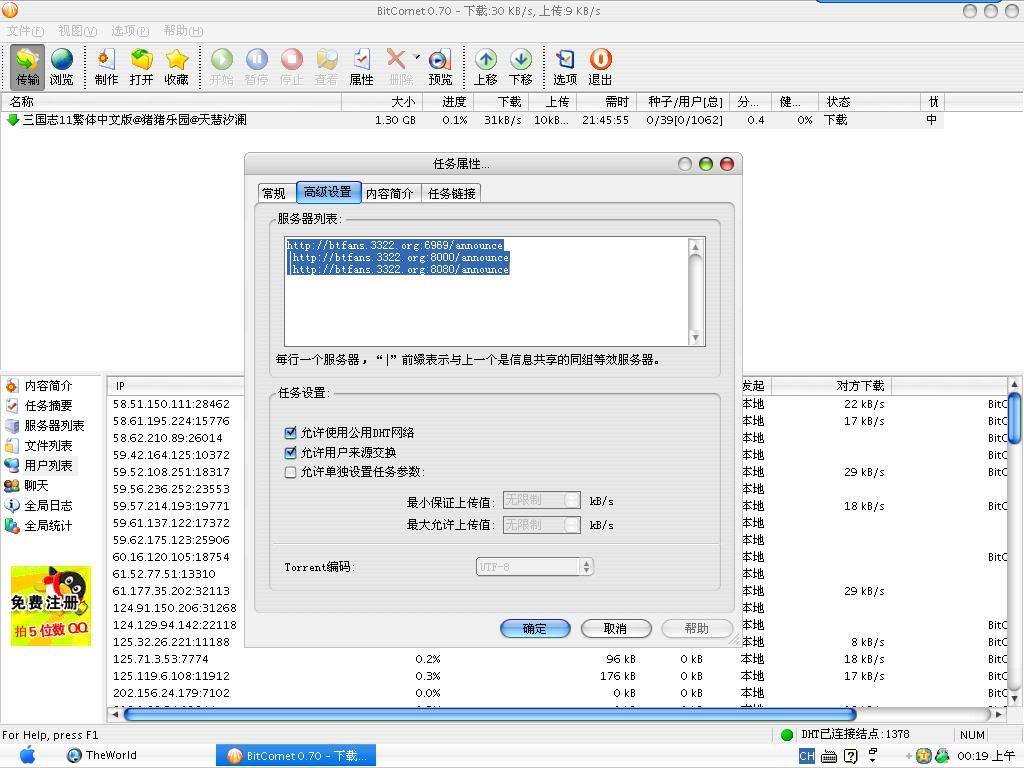This screenshot has height=768, width=1024.
Task: Switch to TheWorld browser in taskbar
Action: [103, 756]
